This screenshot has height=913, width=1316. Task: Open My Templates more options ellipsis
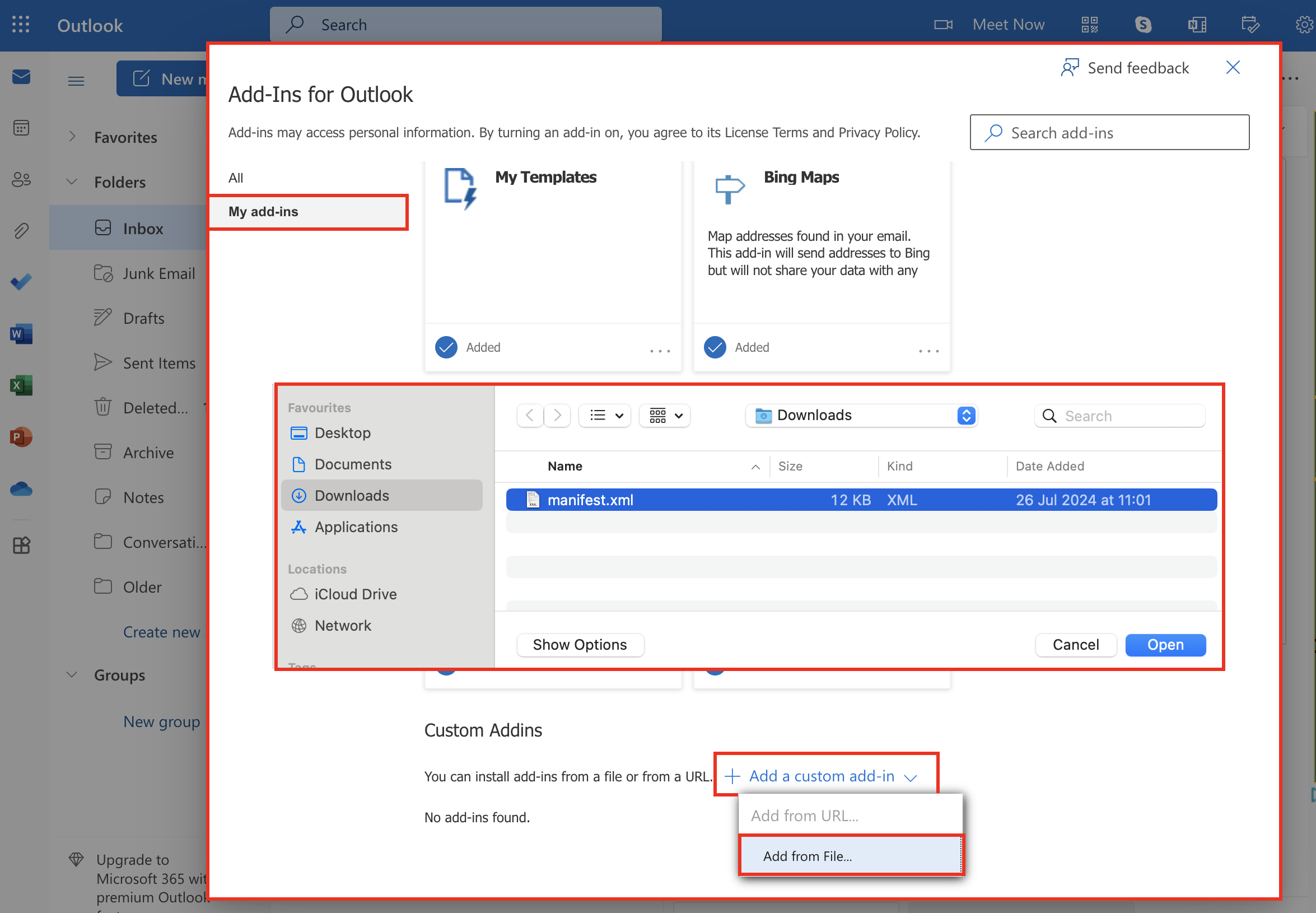[x=660, y=350]
